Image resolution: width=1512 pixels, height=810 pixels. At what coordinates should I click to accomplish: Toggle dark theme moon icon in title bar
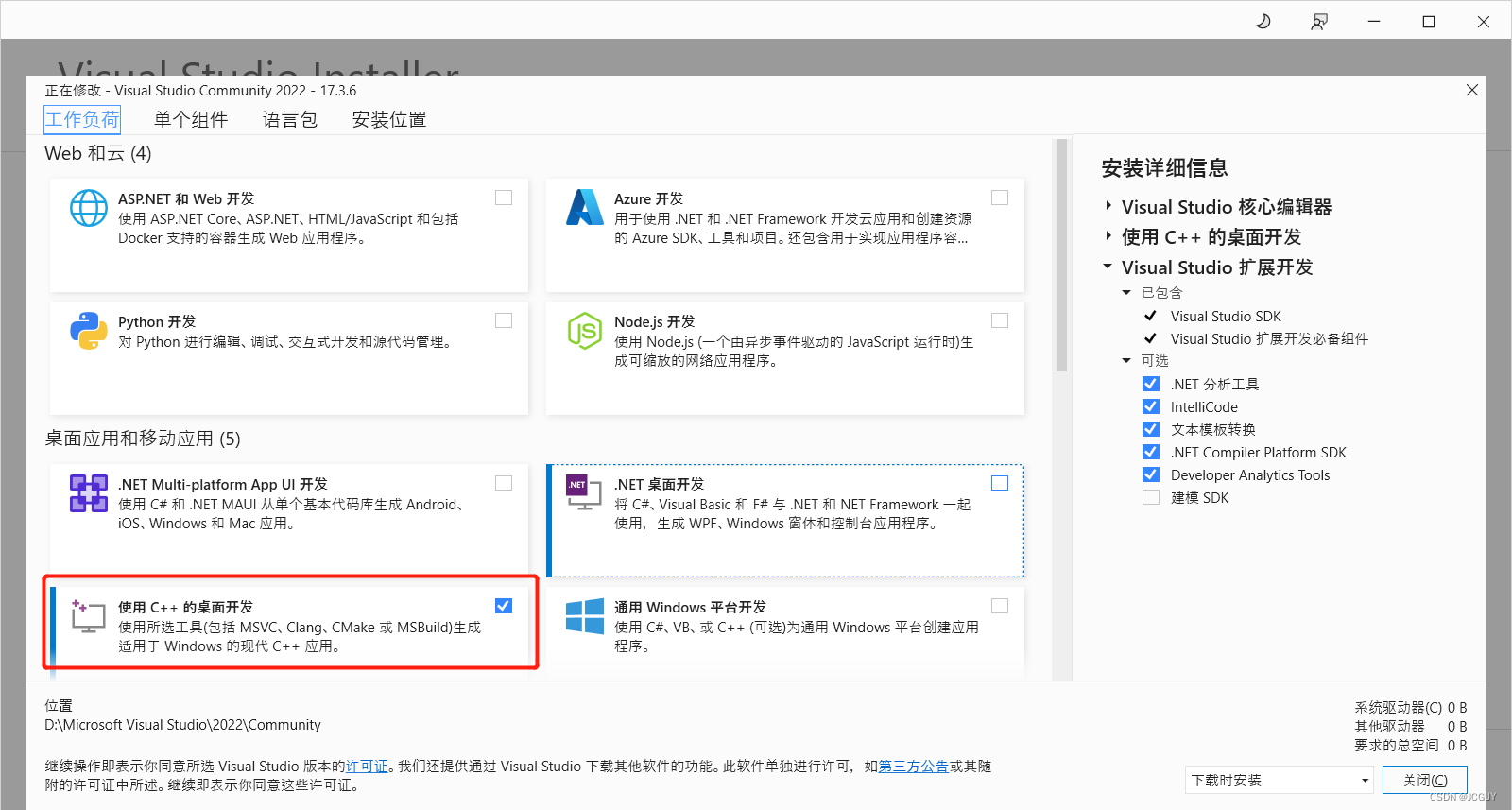[x=1263, y=21]
